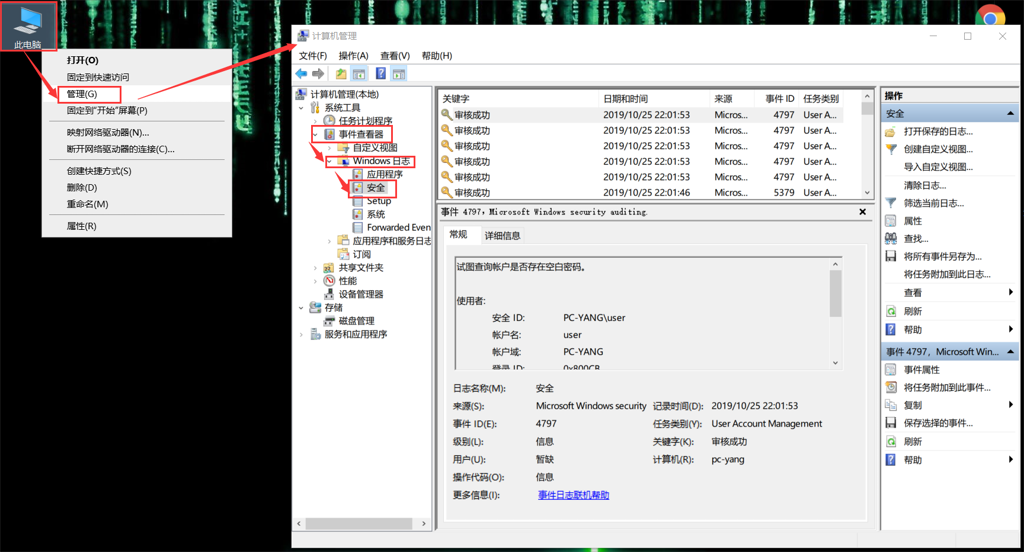The width and height of the screenshot is (1024, 552).
Task: Click 创建自定义视图 funnel action
Action: [x=938, y=149]
